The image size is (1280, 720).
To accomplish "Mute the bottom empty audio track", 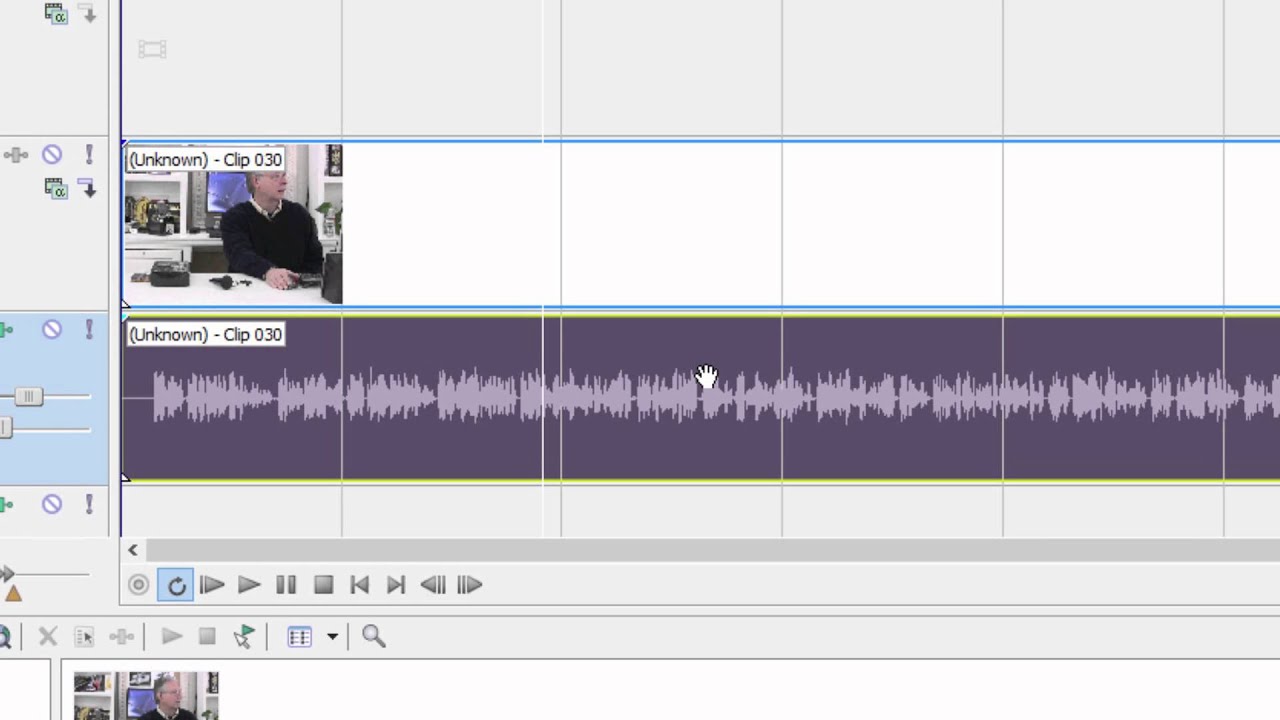I will click(x=52, y=505).
